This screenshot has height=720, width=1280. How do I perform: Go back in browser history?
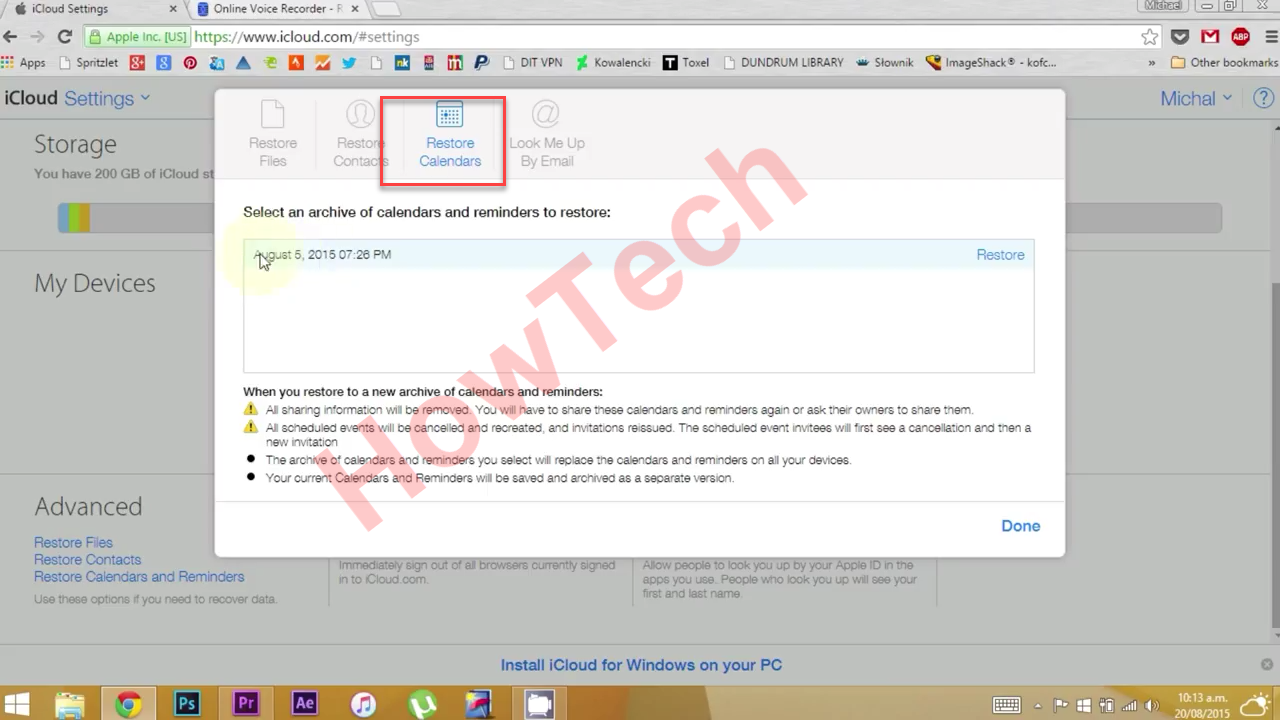point(11,36)
